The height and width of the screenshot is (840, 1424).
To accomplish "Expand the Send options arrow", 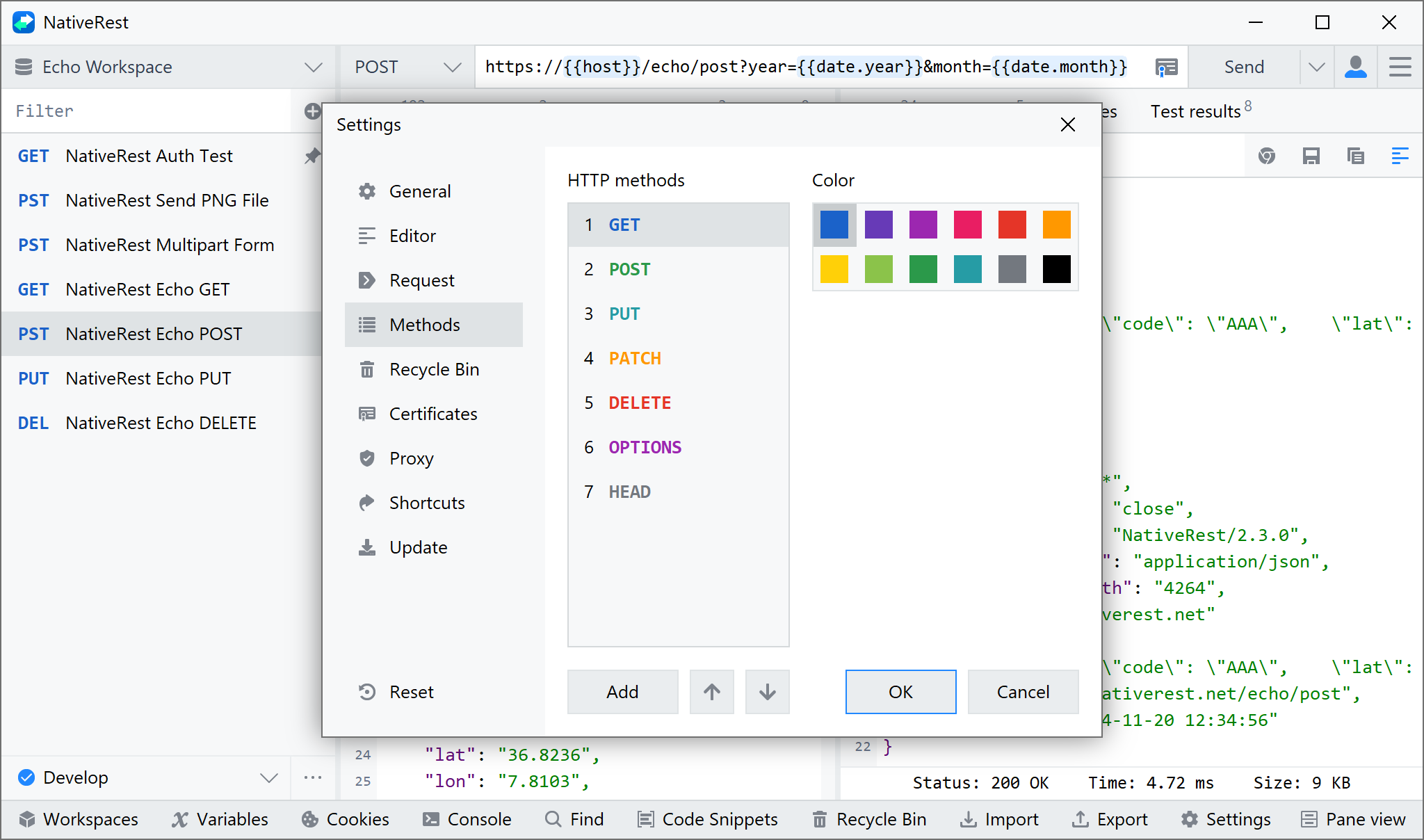I will [1316, 67].
